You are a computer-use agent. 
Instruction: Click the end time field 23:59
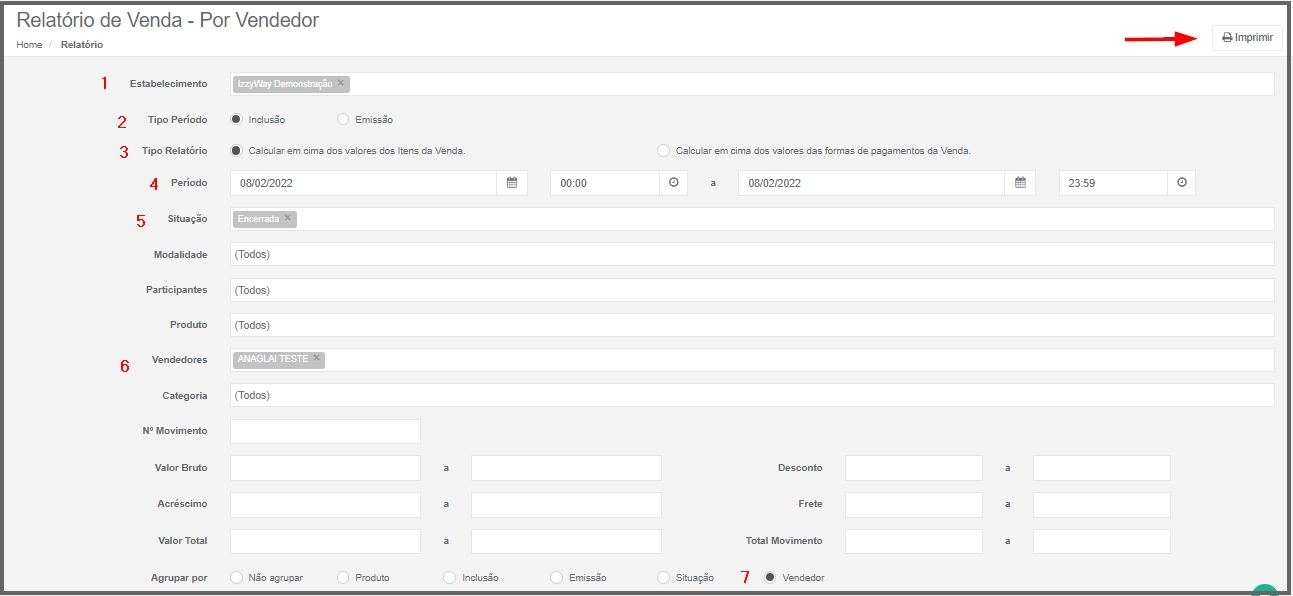(x=1113, y=183)
